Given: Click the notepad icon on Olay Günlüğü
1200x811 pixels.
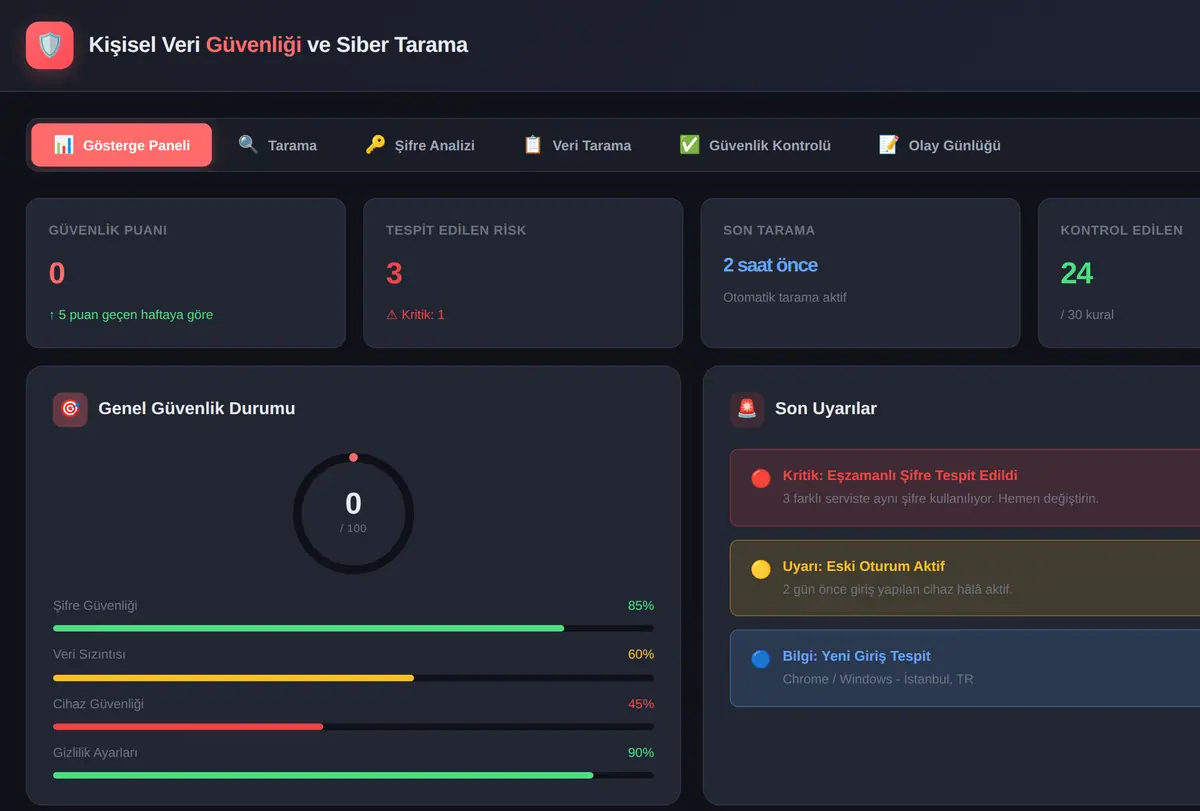Looking at the screenshot, I should [x=889, y=145].
